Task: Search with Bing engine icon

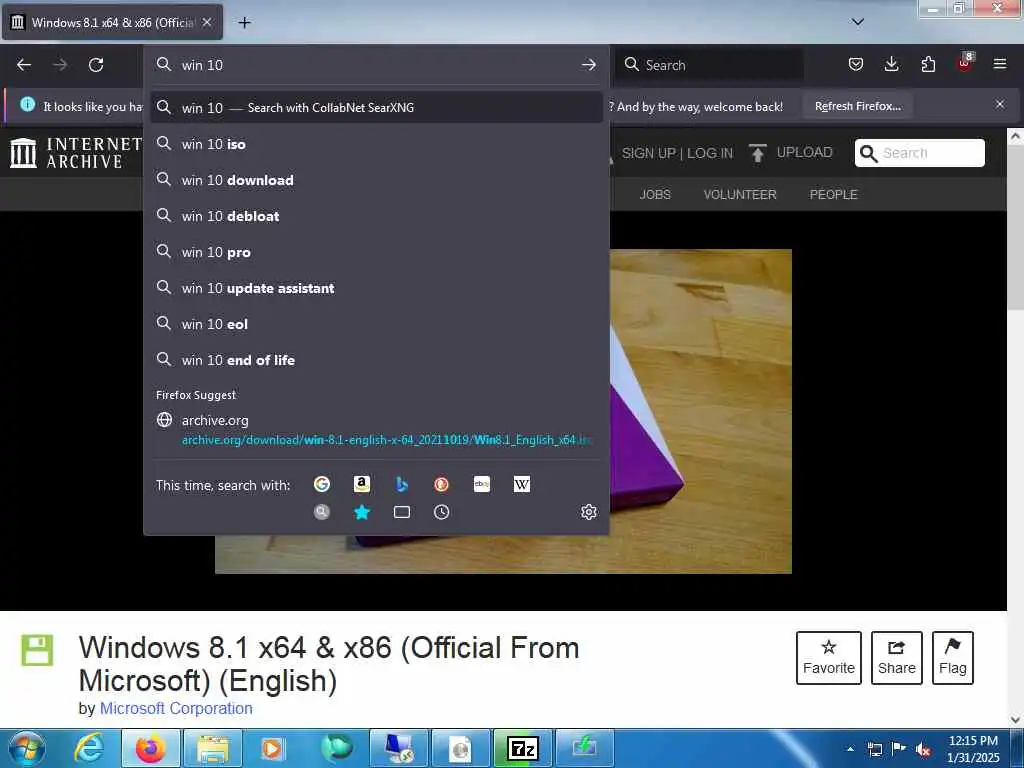Action: tap(402, 484)
